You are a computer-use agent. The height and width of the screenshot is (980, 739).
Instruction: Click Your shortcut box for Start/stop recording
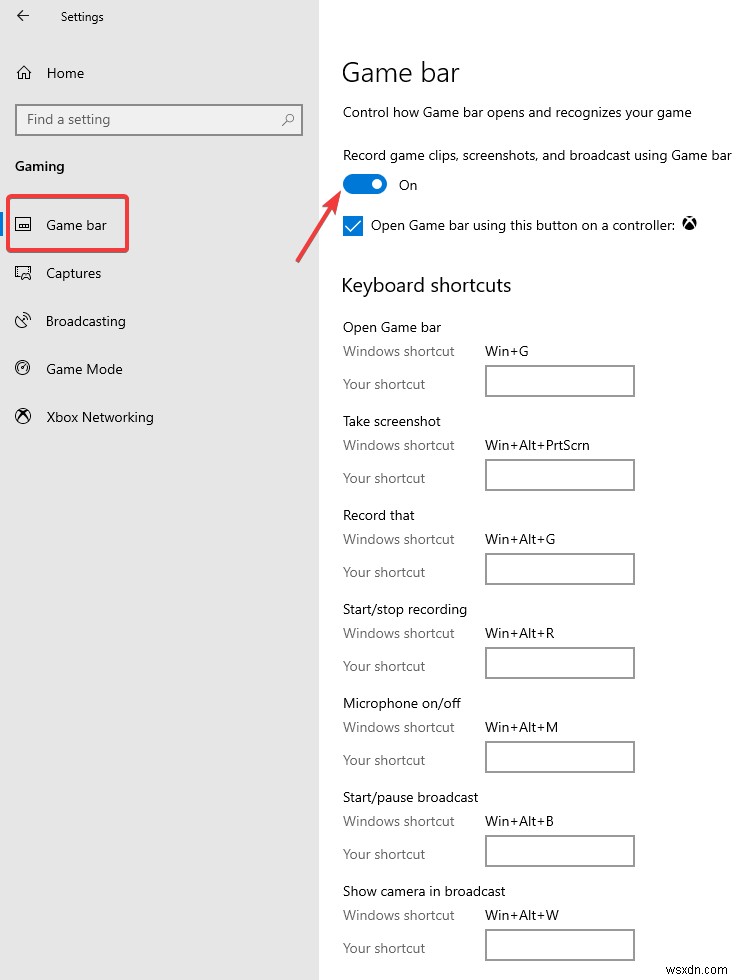[559, 663]
